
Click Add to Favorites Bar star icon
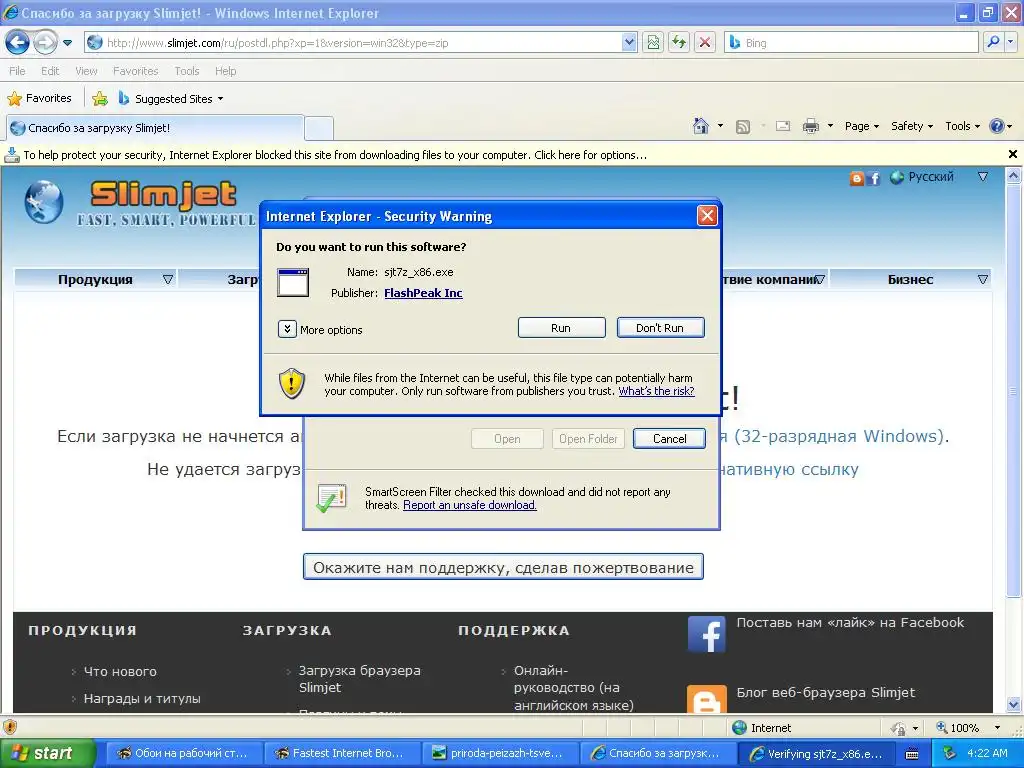(100, 99)
